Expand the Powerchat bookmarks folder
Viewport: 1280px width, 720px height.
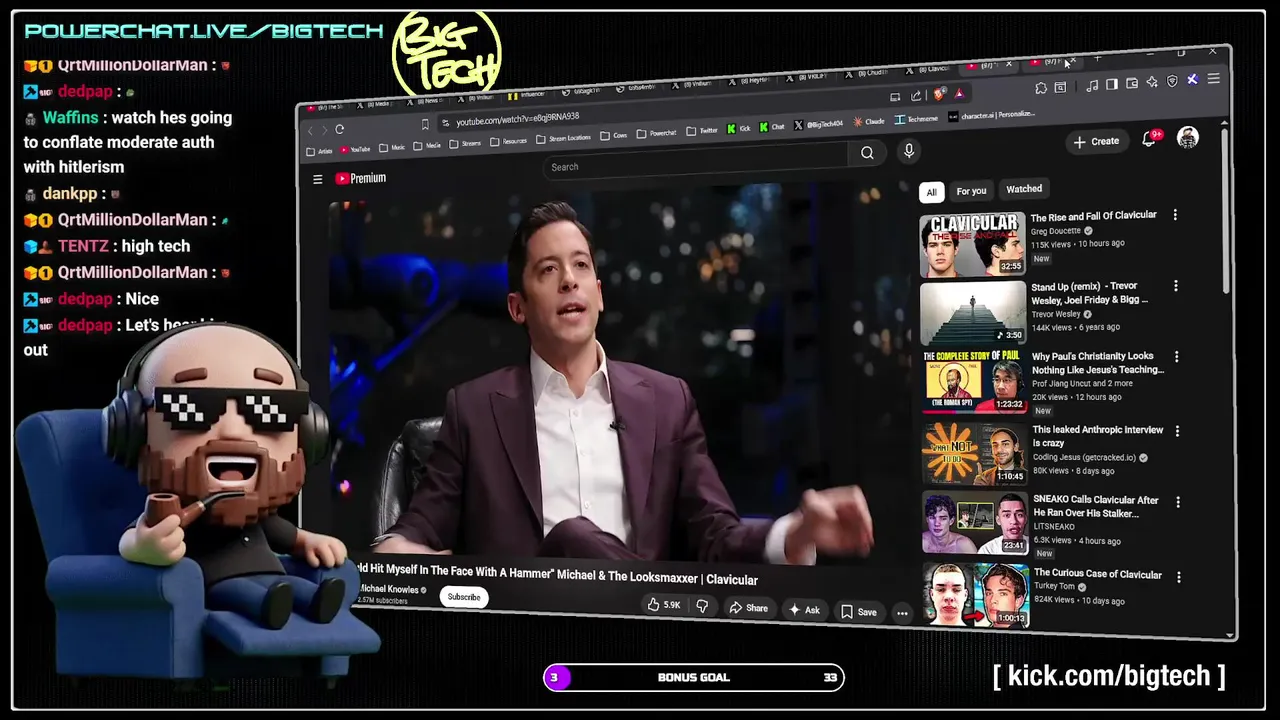tap(656, 133)
